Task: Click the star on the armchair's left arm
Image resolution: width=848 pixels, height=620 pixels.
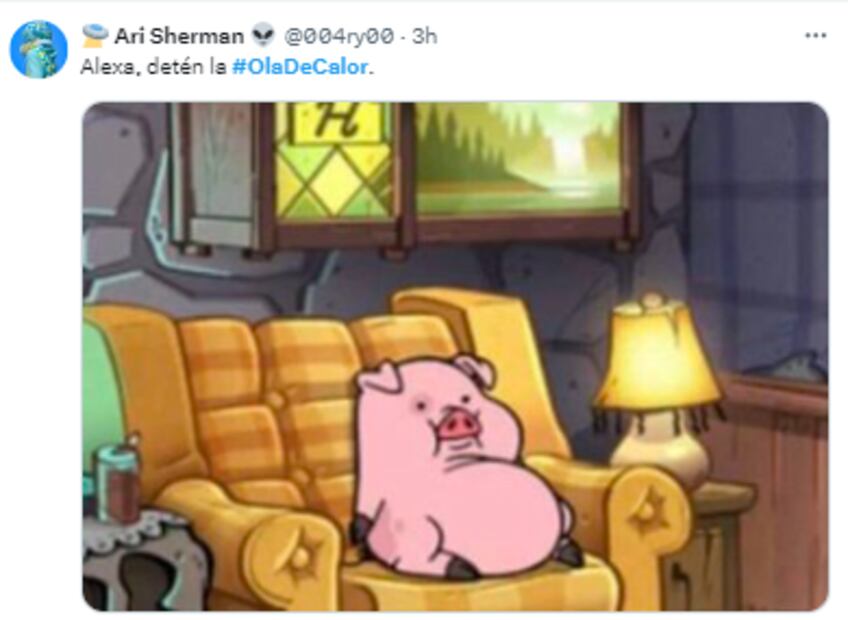Action: (x=299, y=555)
